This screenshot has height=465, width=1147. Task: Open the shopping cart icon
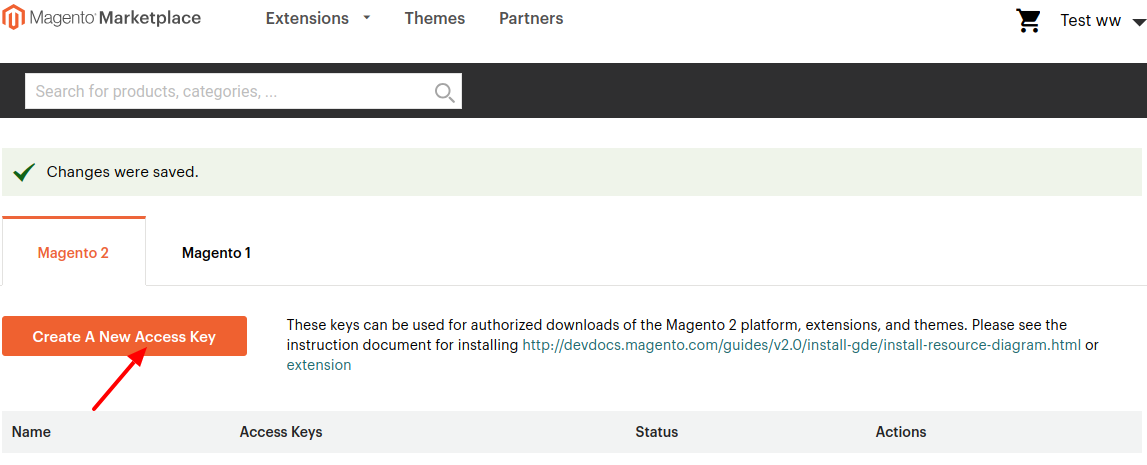pos(1028,20)
